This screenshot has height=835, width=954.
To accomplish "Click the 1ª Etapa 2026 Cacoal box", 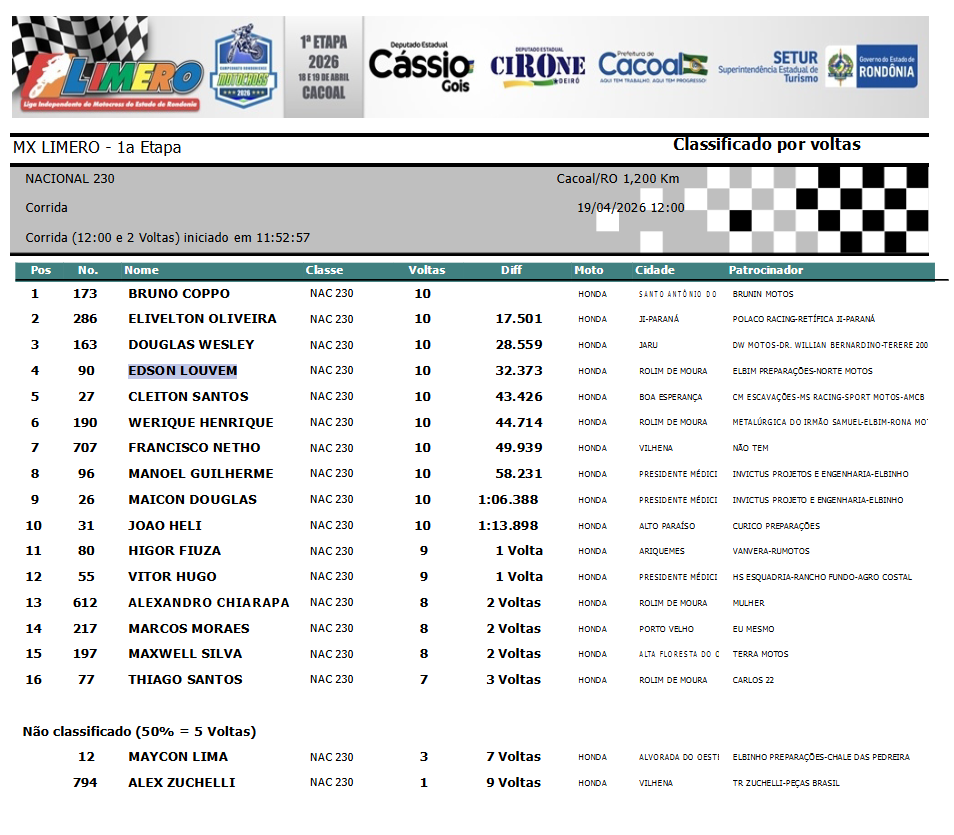I will 323,67.
